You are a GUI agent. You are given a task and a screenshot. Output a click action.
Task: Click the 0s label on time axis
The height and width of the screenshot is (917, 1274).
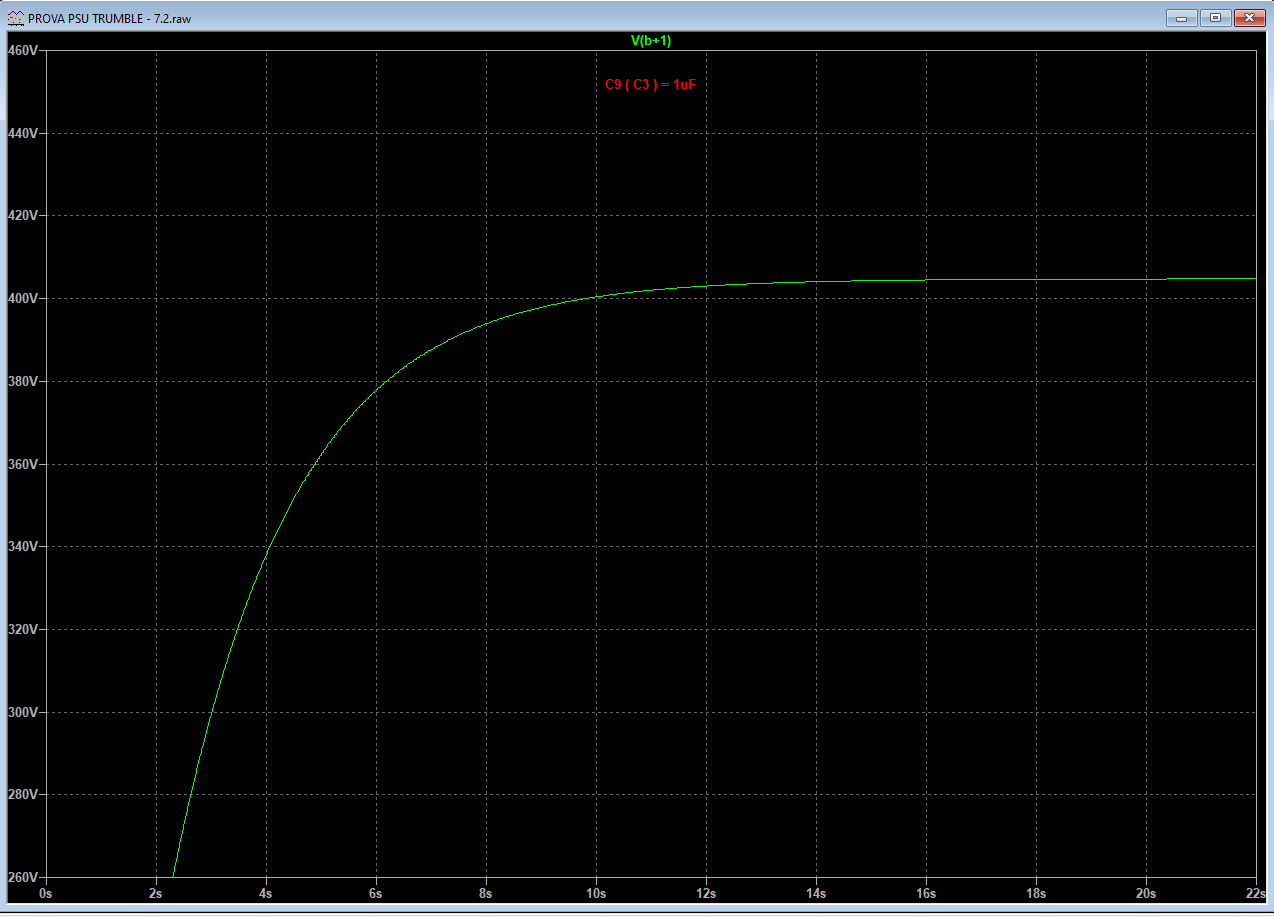(x=45, y=892)
